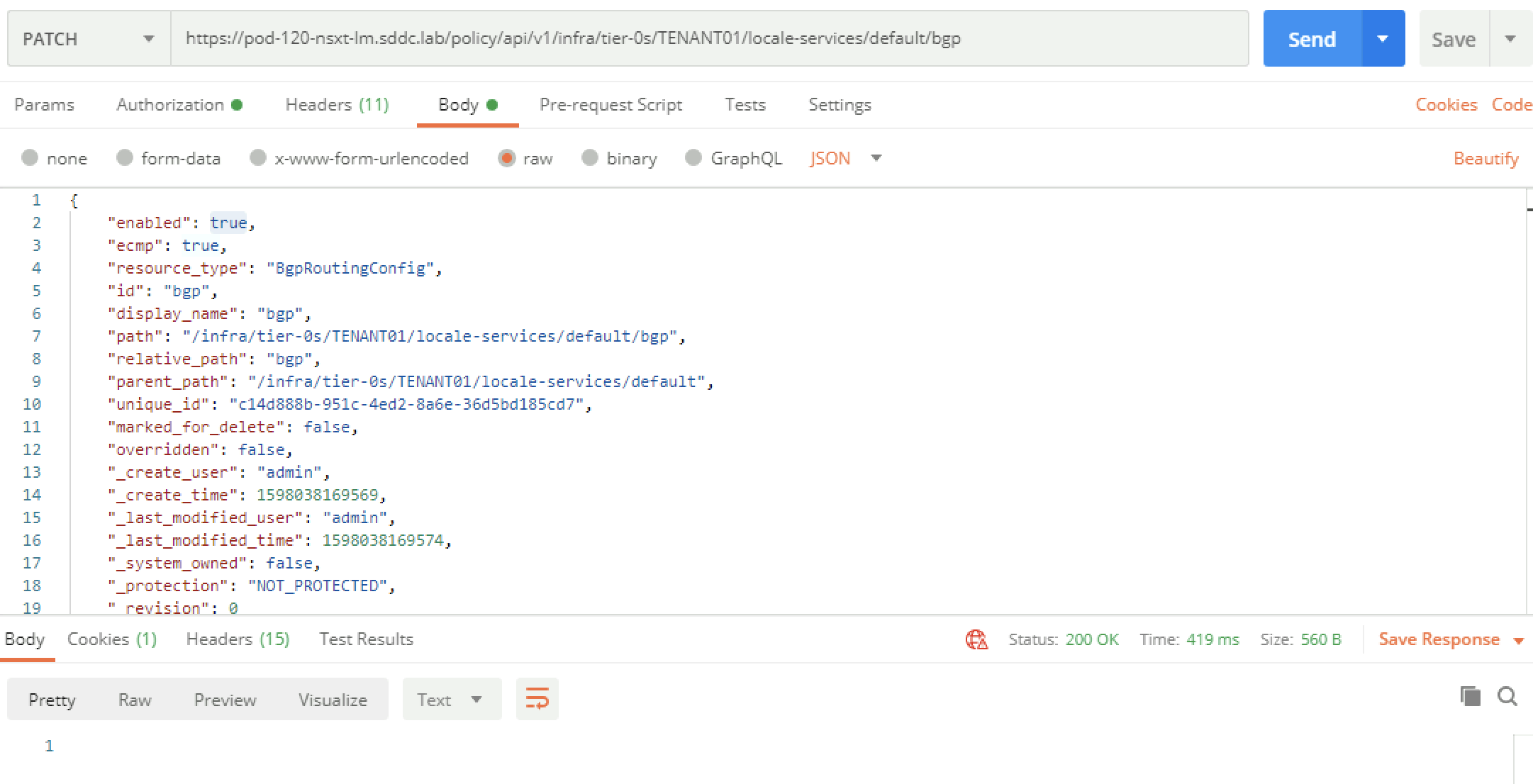This screenshot has height=784, width=1533.
Task: Choose the GraphQL body type radio
Action: point(693,158)
